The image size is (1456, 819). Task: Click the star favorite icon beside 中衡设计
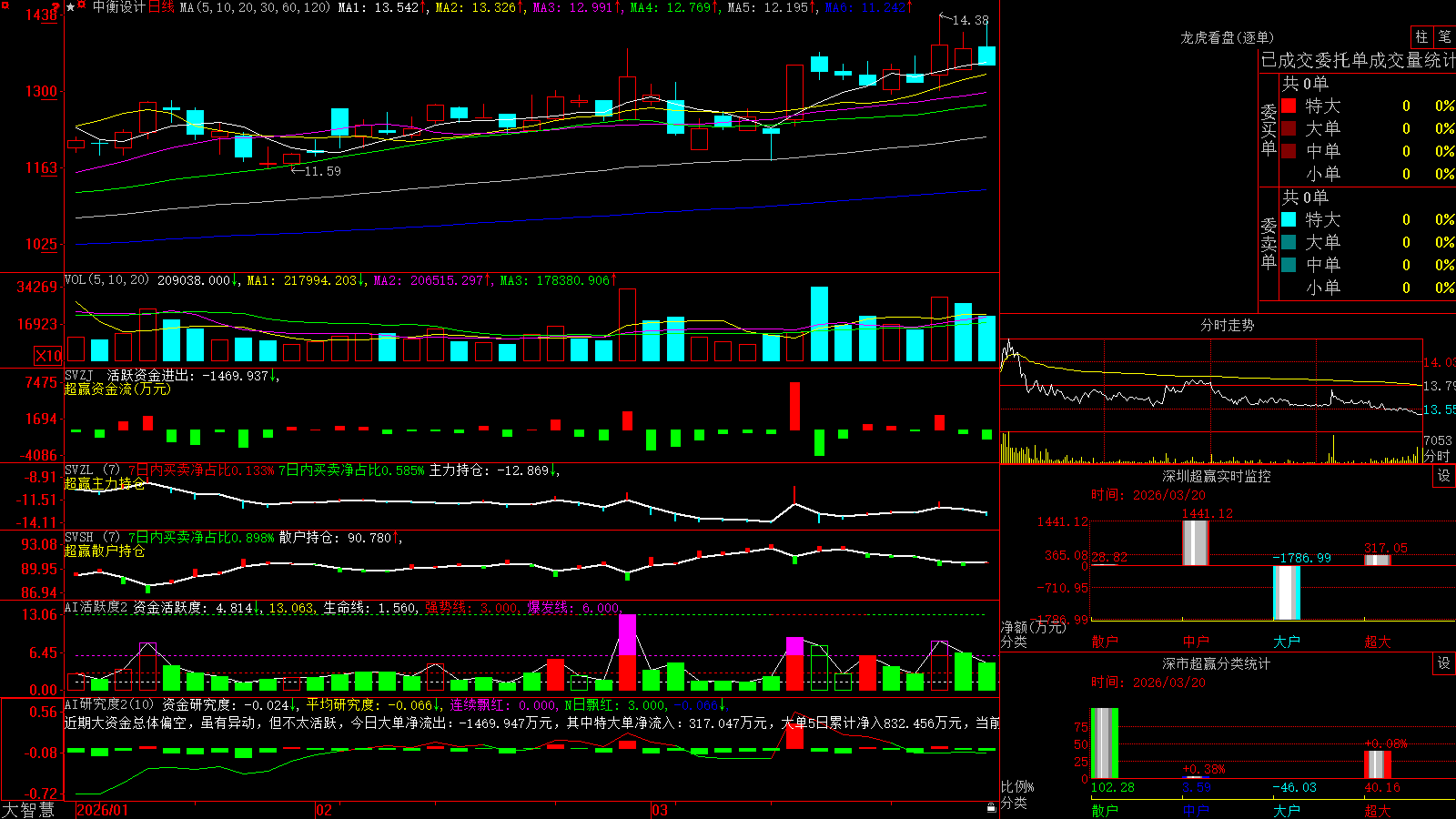(x=70, y=7)
